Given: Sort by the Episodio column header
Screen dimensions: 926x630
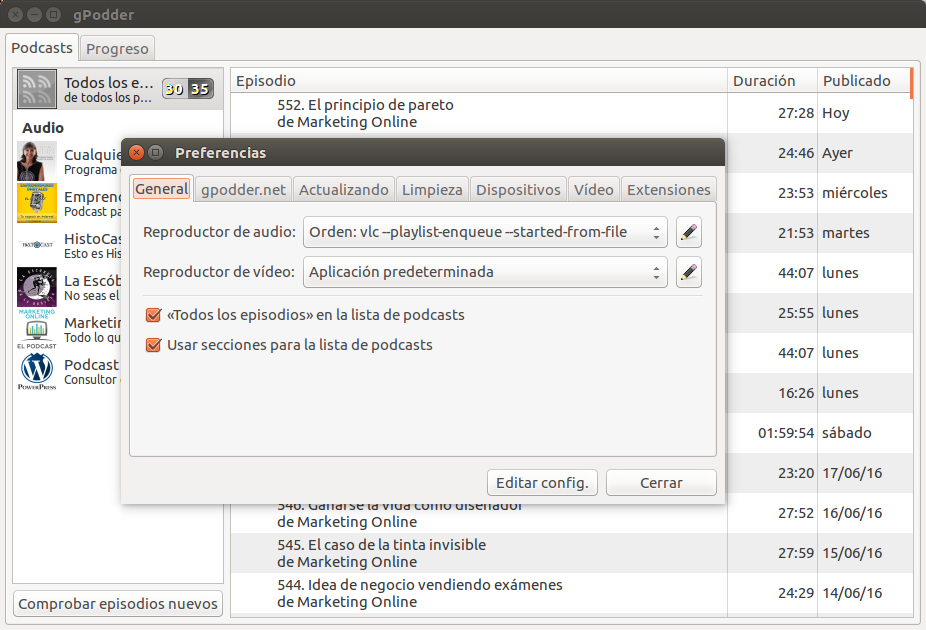Looking at the screenshot, I should click(x=479, y=81).
